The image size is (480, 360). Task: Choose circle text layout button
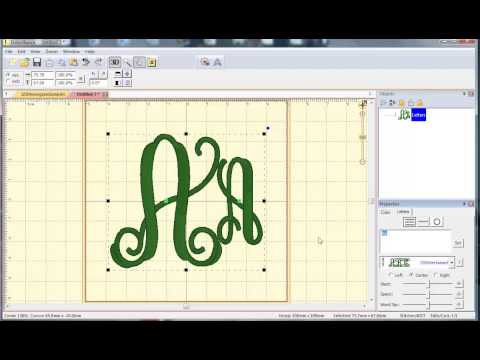pos(437,222)
